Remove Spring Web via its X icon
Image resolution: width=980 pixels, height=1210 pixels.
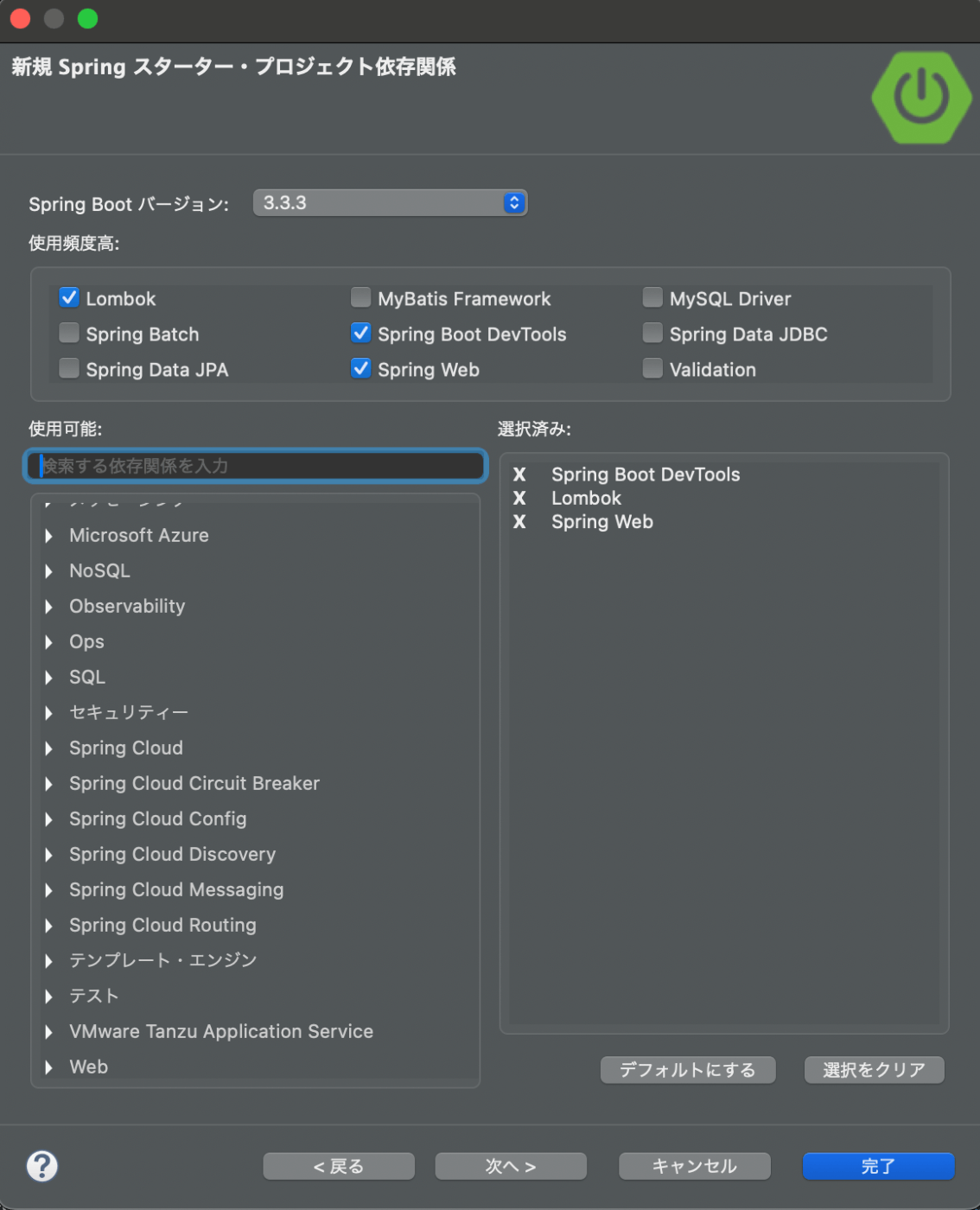tap(519, 522)
